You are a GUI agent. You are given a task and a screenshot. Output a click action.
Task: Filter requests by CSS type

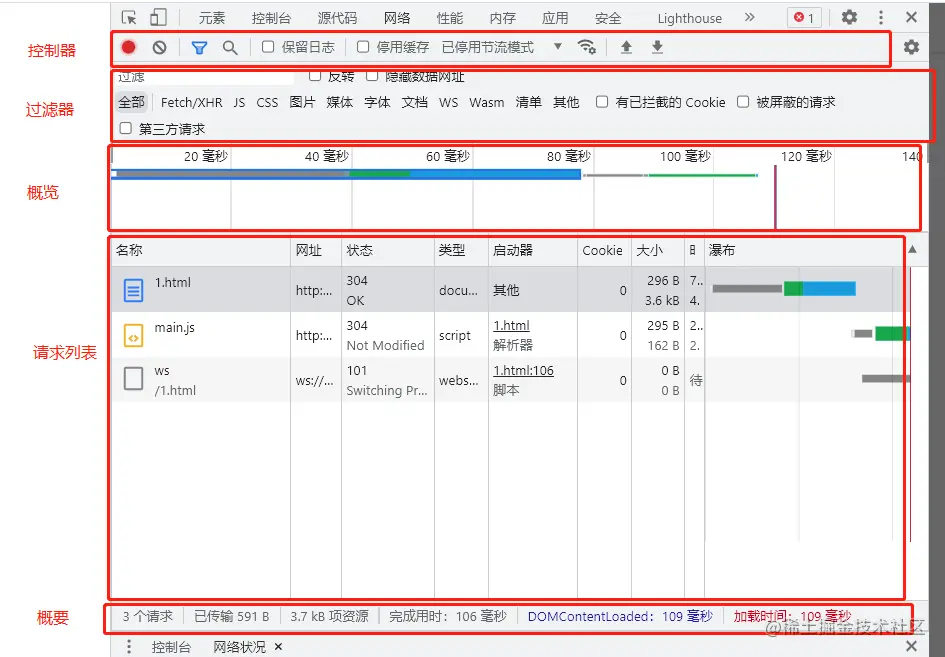(267, 102)
